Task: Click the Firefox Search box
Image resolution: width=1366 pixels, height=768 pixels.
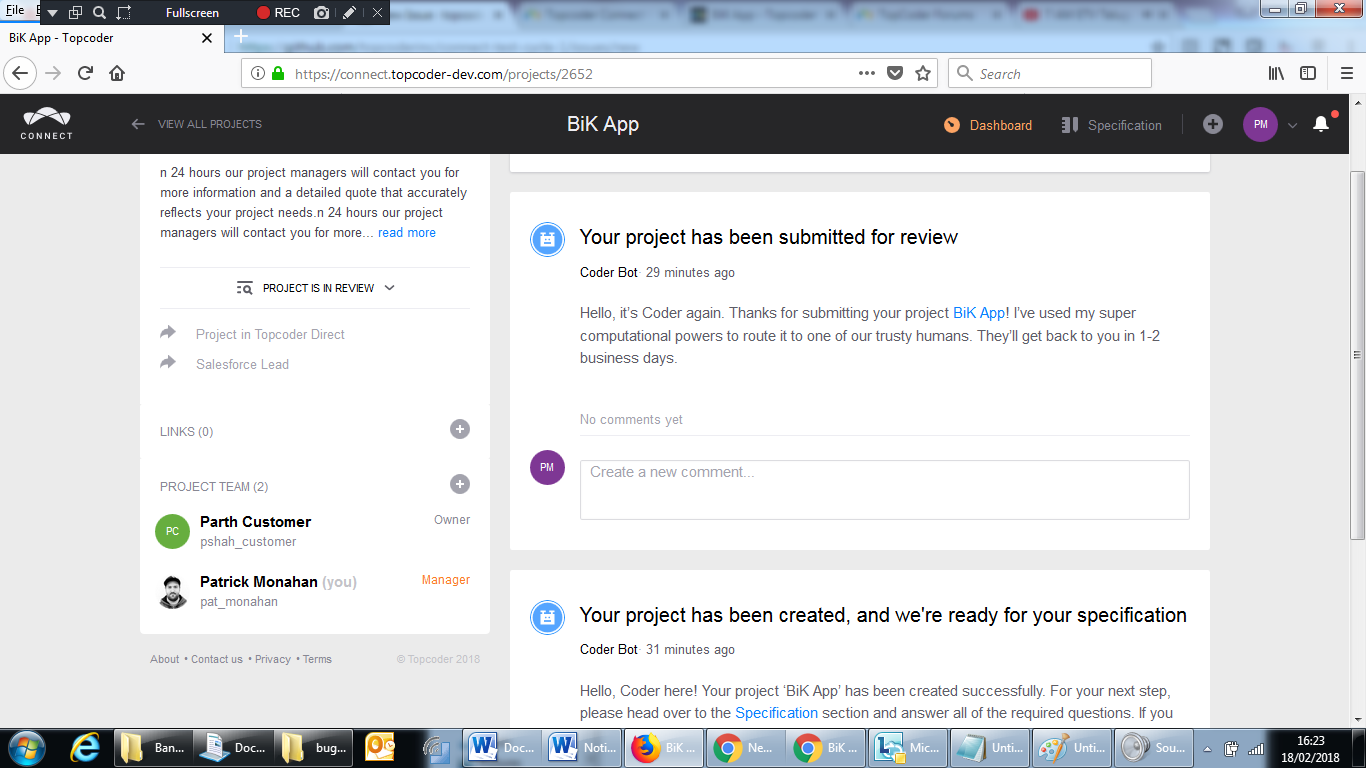Action: (1049, 73)
